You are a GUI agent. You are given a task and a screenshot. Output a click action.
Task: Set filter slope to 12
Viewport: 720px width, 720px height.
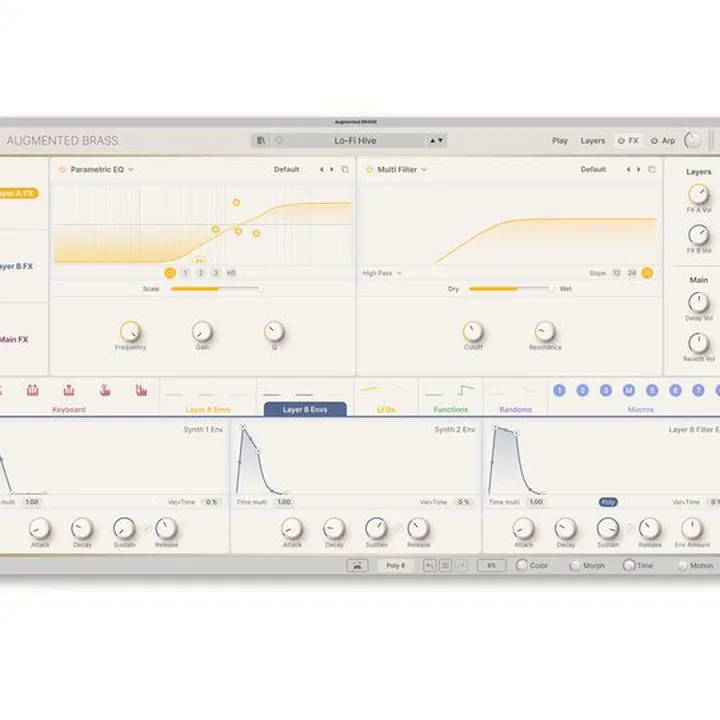(x=616, y=273)
